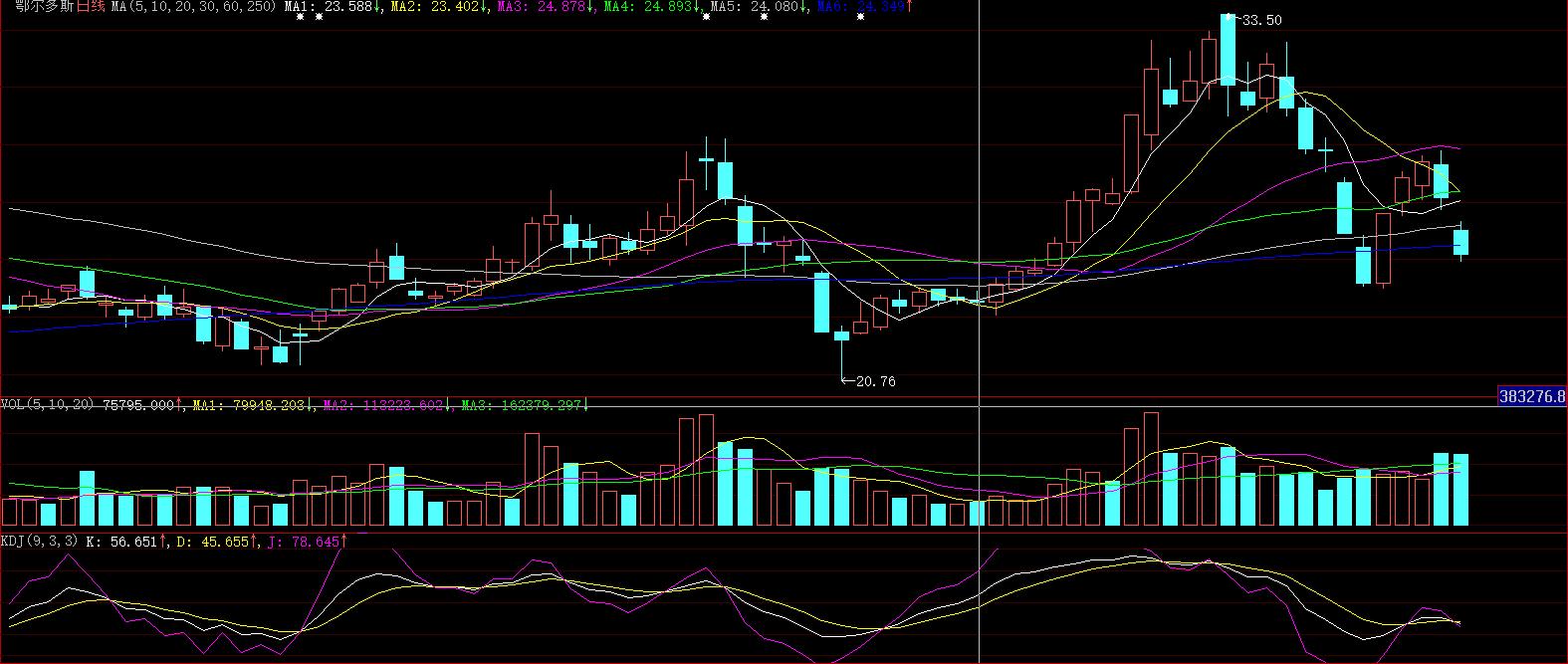Click the KDJ(9,3,3) indicator label

tap(40, 542)
